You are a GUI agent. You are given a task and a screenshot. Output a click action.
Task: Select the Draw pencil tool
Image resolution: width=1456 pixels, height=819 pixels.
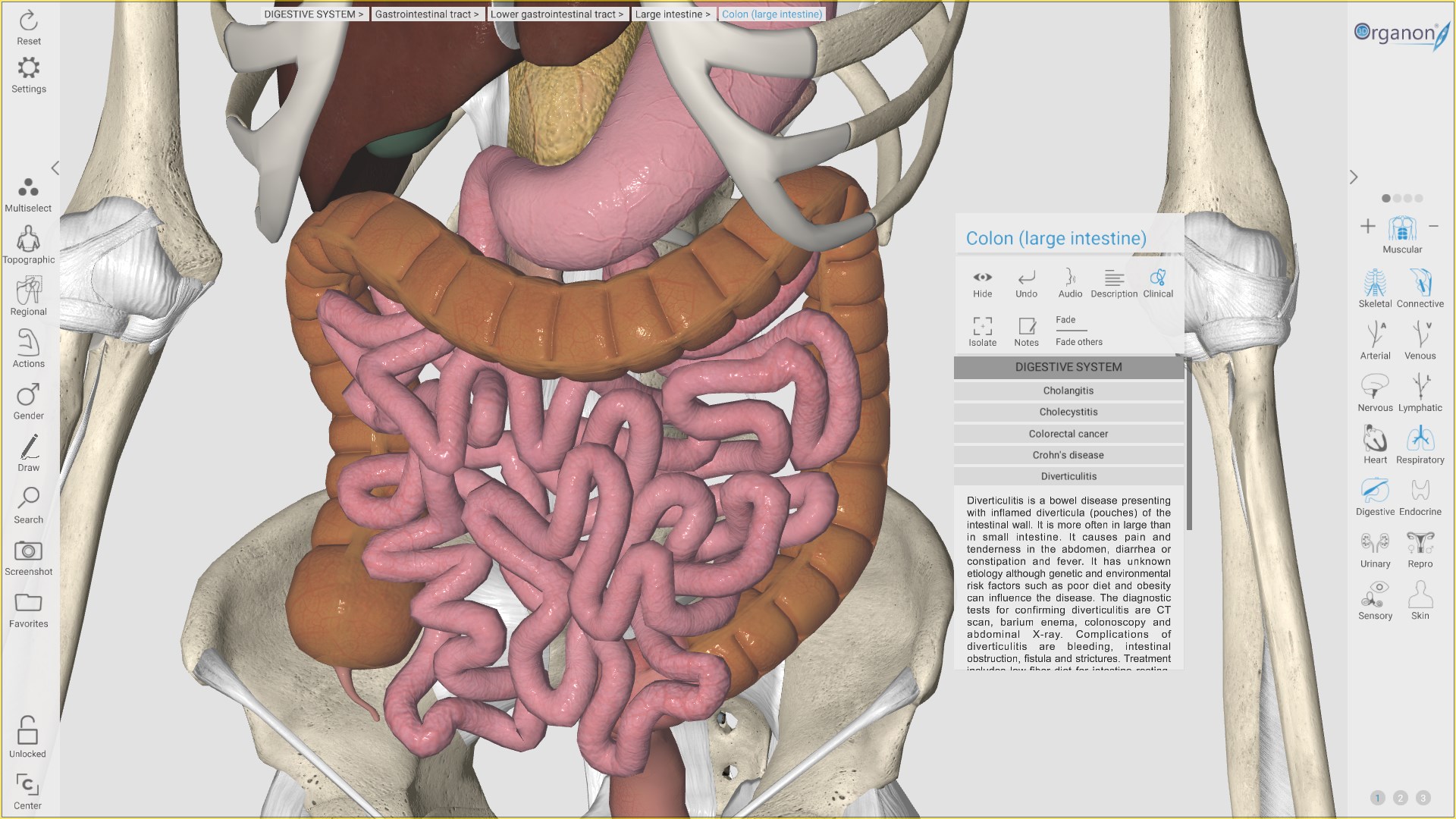(28, 448)
